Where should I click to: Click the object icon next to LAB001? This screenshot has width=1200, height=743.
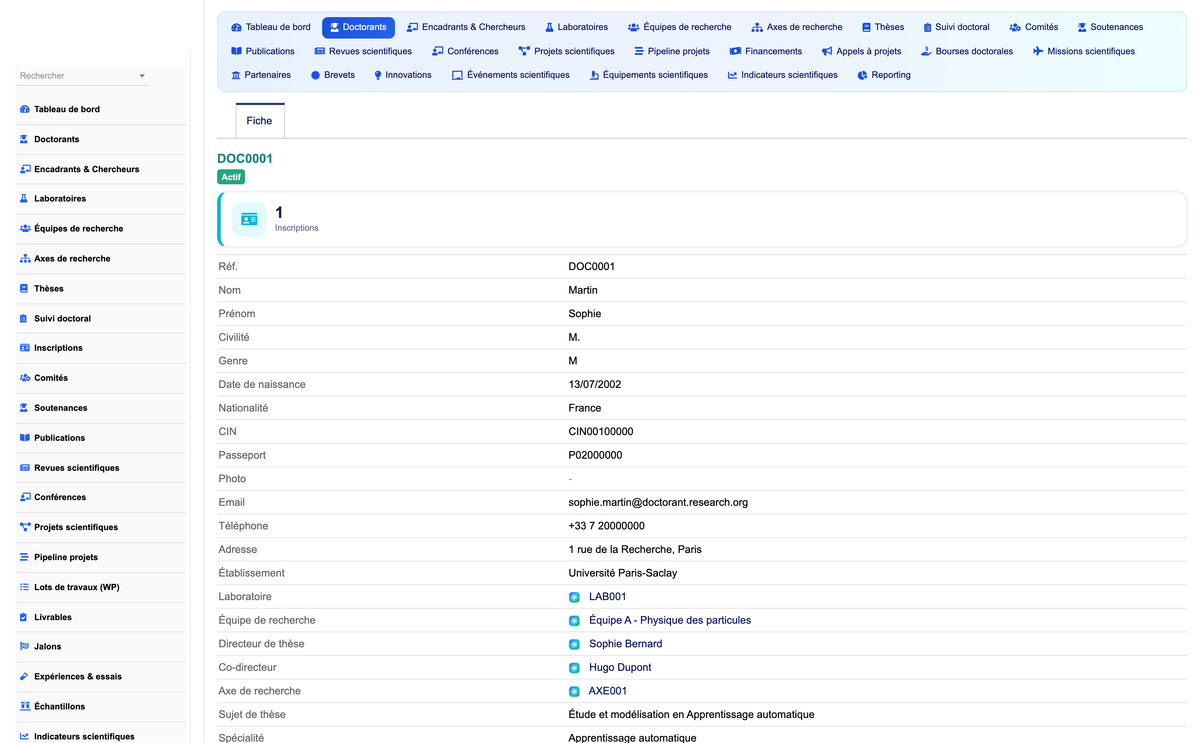point(574,597)
